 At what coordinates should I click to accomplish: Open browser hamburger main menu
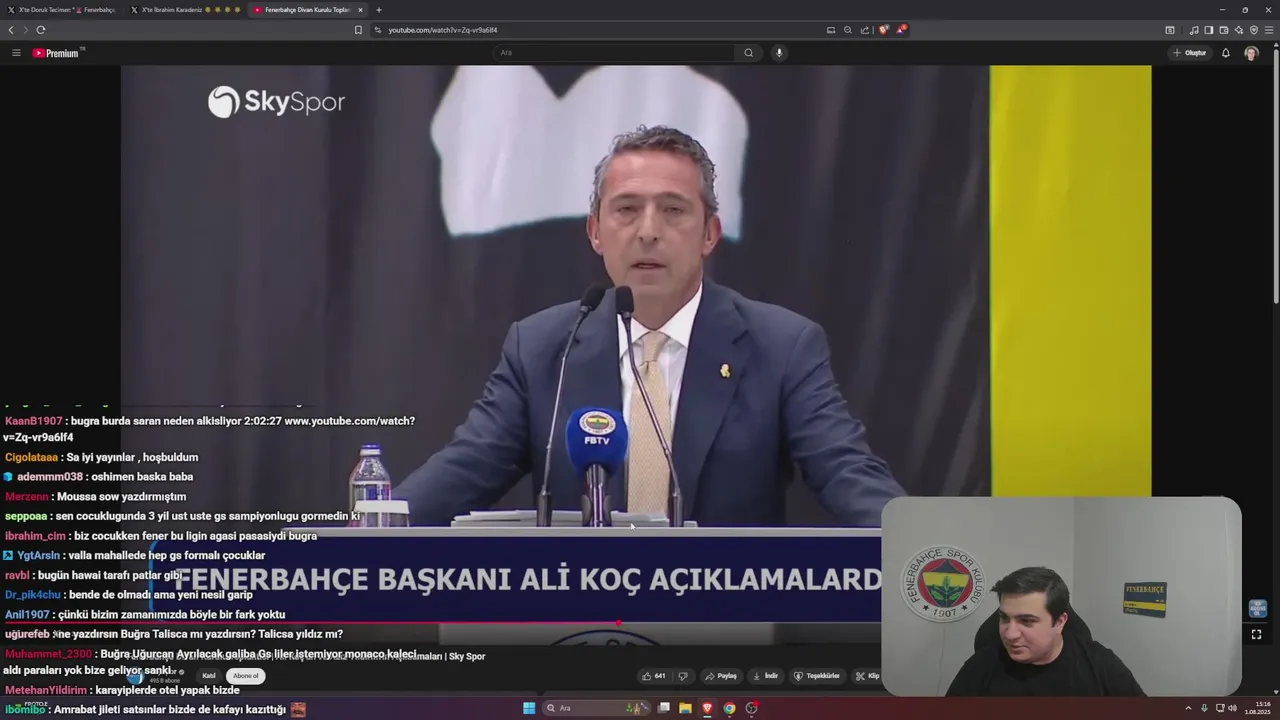coord(1269,30)
